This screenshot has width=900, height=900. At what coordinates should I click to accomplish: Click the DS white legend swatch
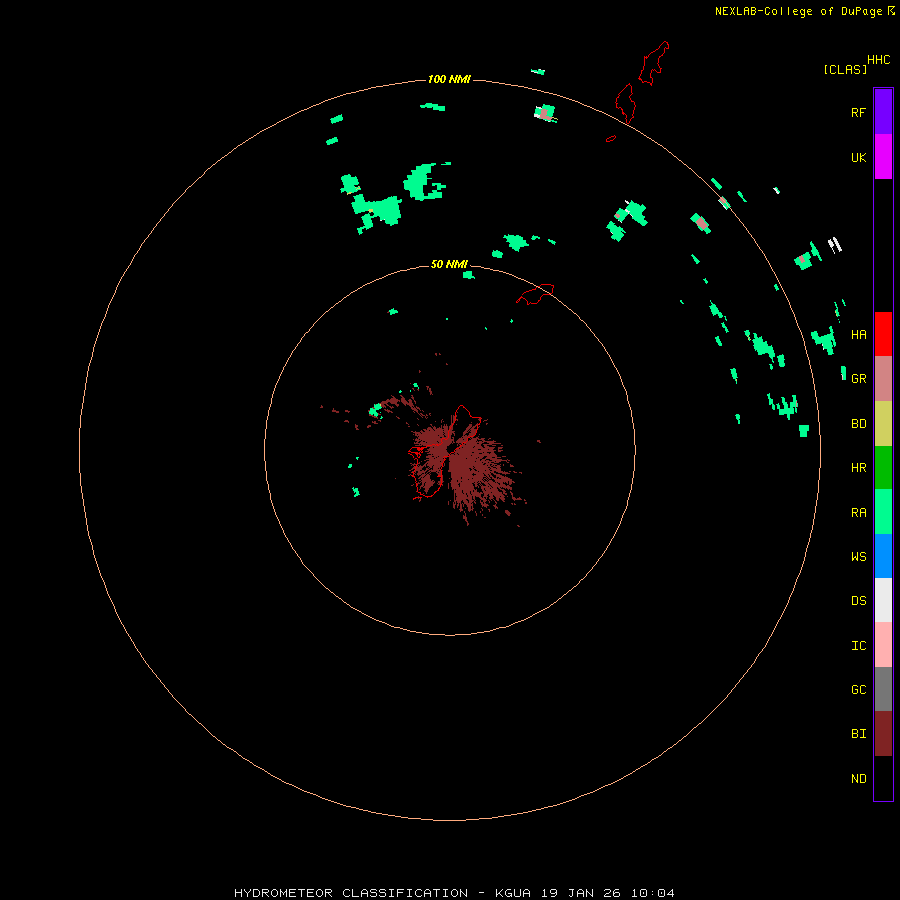coord(883,600)
